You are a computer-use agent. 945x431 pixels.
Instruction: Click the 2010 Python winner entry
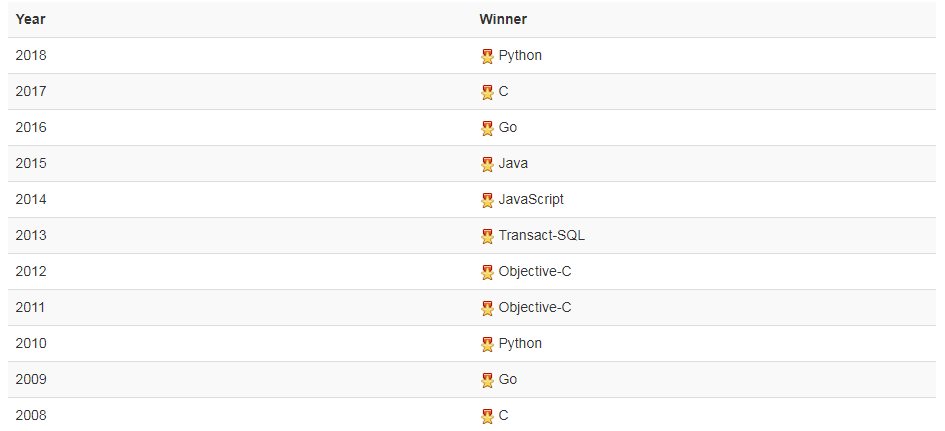coord(520,344)
